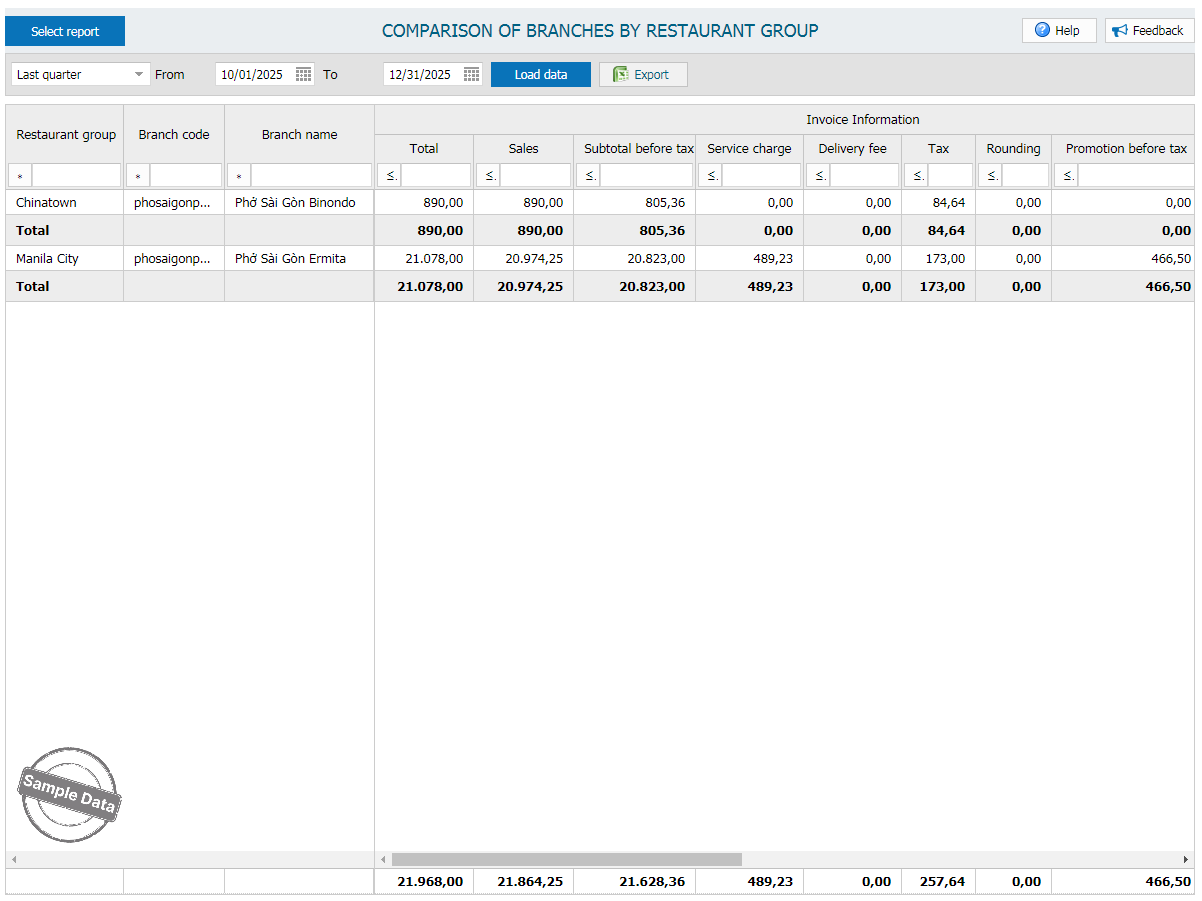Screen dimensions: 1202x901
Task: Sort by the Service charge column header
Action: click(x=749, y=149)
